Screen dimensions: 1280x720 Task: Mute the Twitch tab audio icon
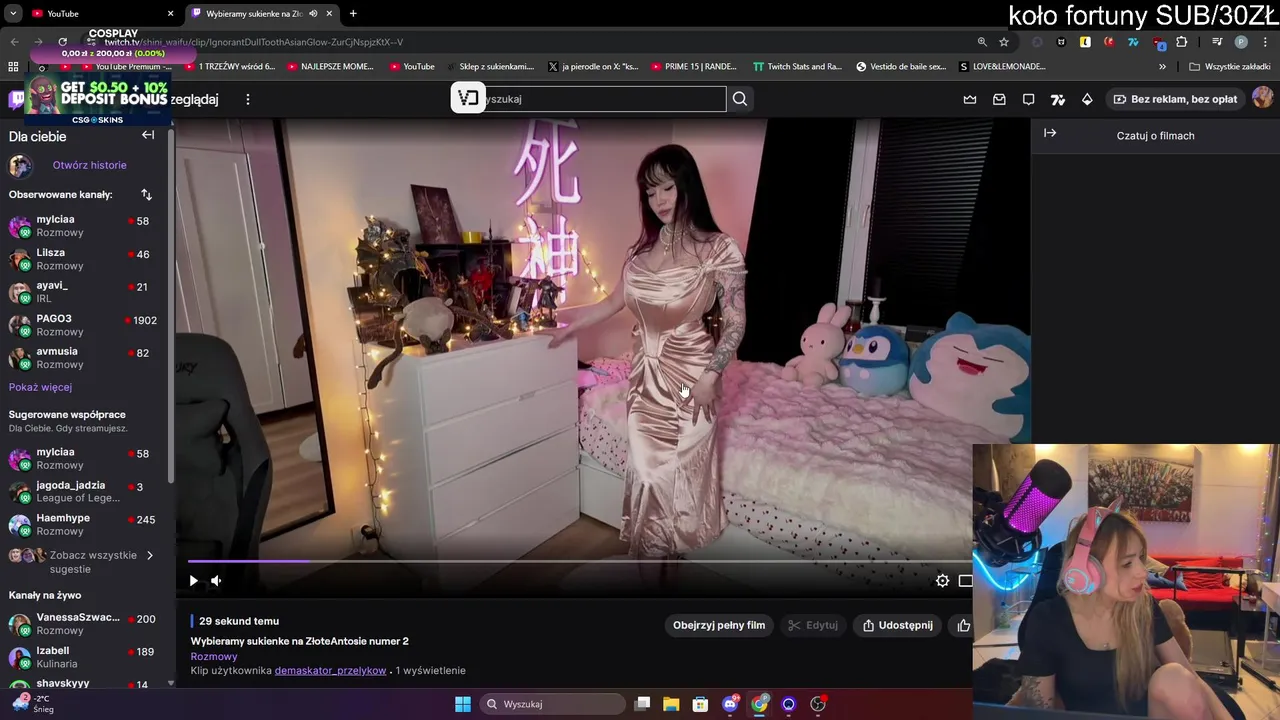pyautogui.click(x=313, y=13)
